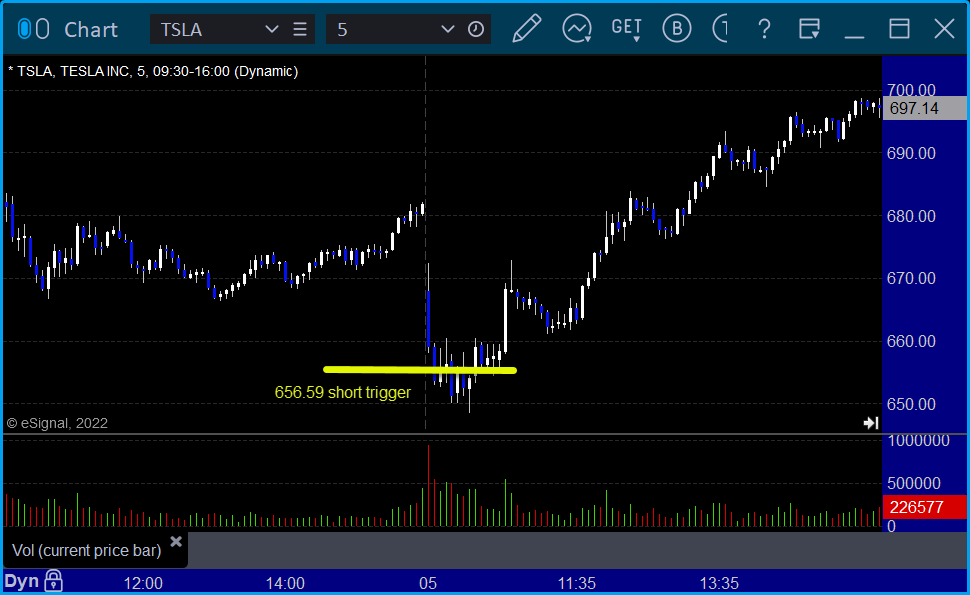Toggle the Dyn lock icon
Image resolution: width=970 pixels, height=595 pixels.
[53, 581]
